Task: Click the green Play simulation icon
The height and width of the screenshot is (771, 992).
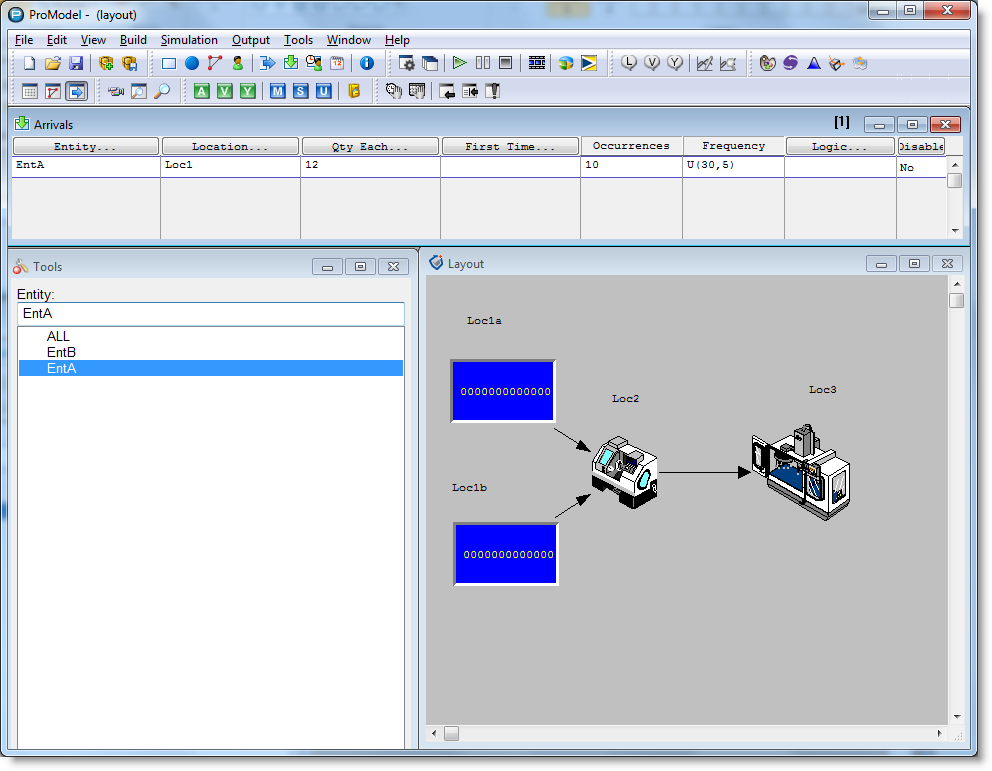Action: coord(459,63)
